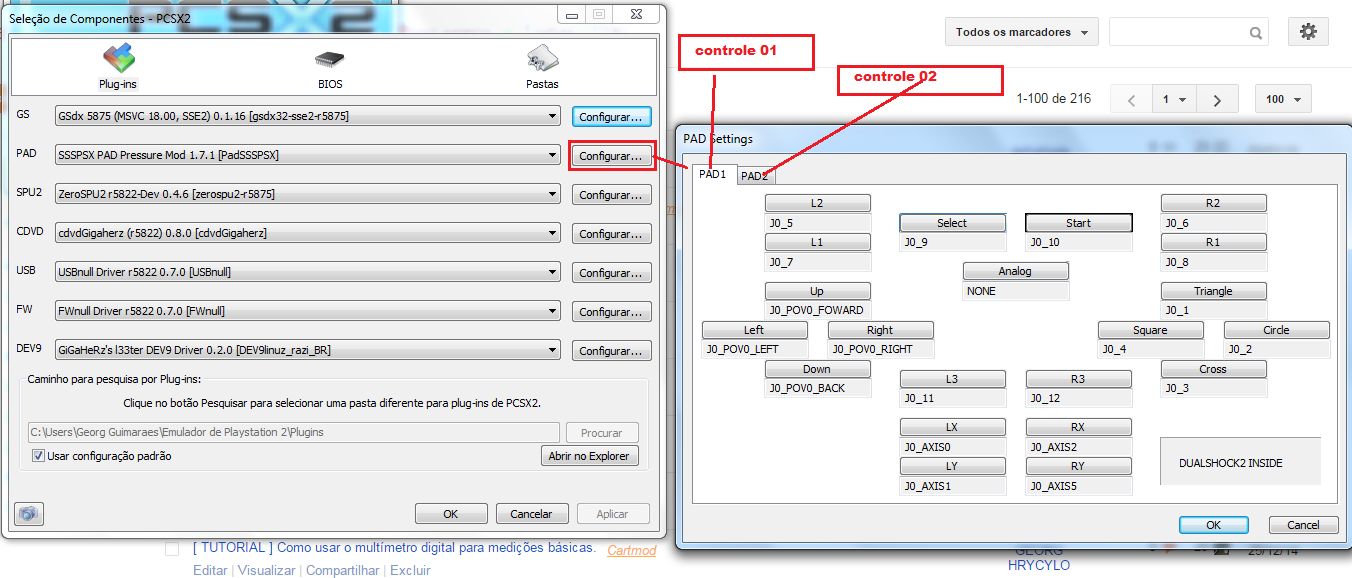
Task: Open the Plug-ins section icon
Action: 118,59
